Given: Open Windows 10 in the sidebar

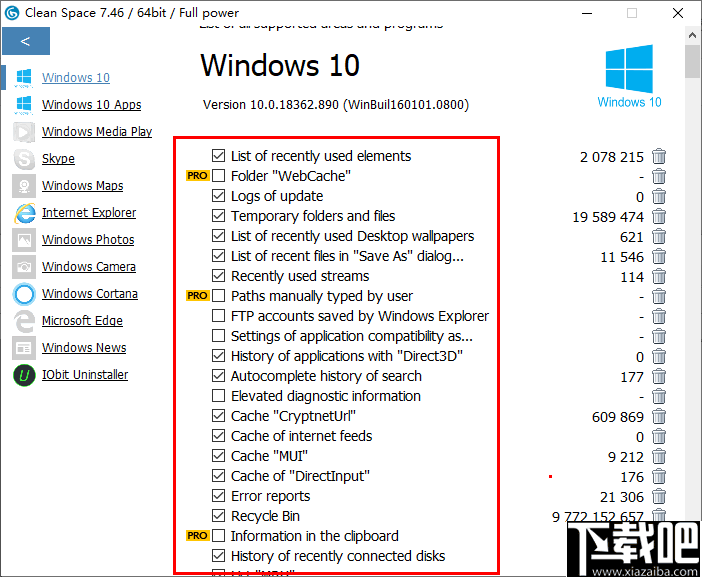Looking at the screenshot, I should (76, 77).
